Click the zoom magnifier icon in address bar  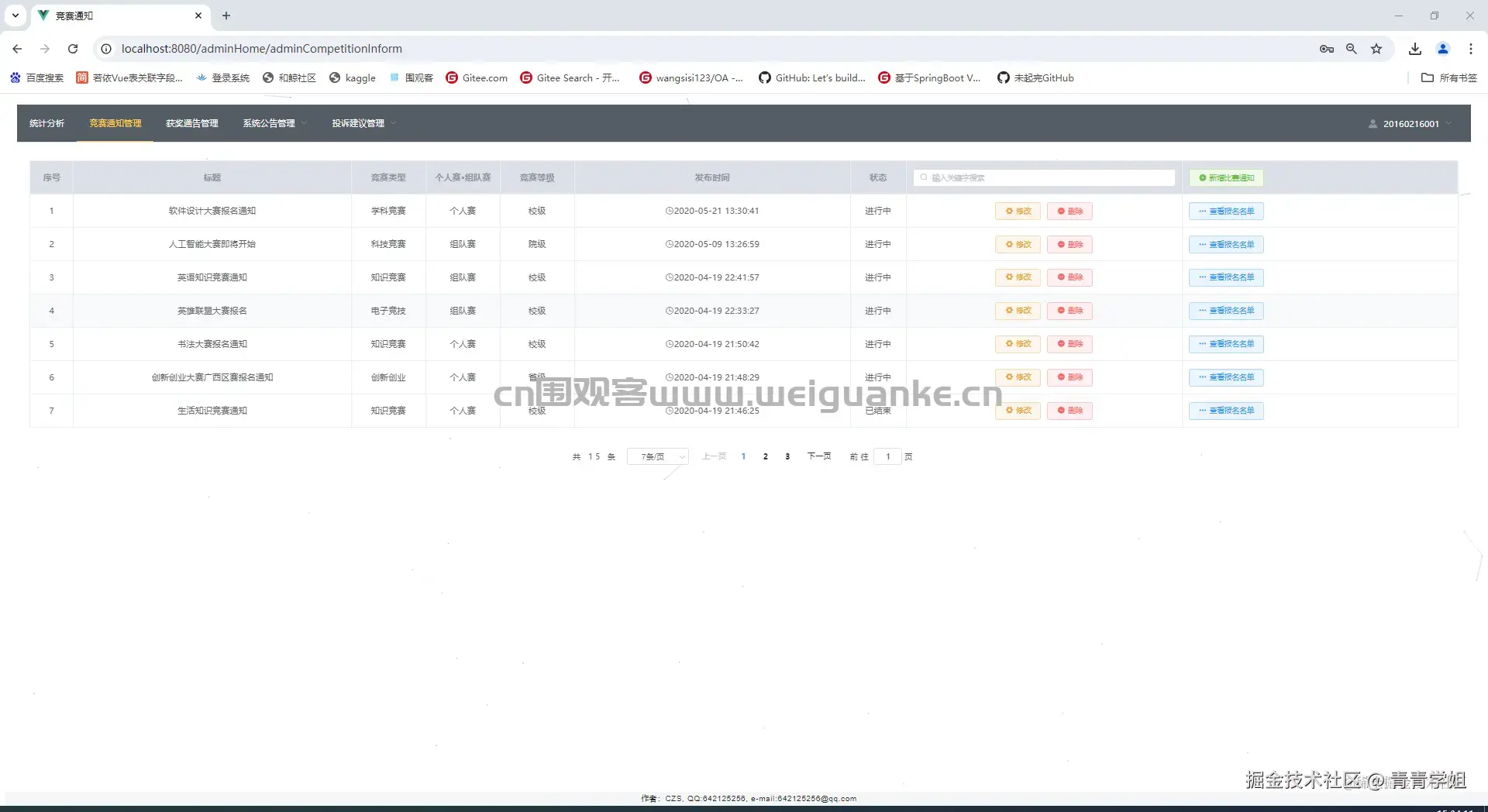pos(1352,49)
